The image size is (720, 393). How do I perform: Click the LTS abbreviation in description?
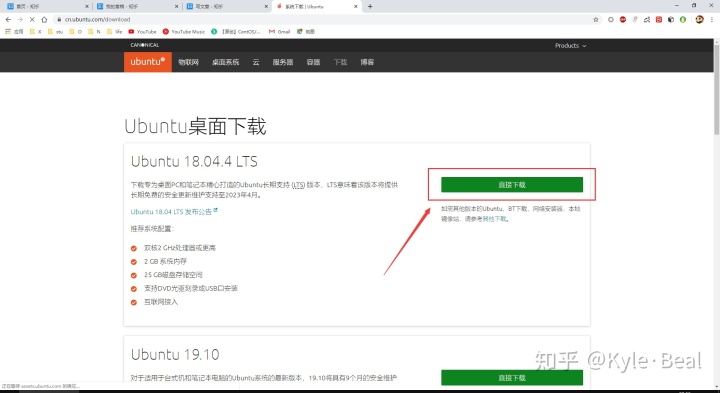299,185
